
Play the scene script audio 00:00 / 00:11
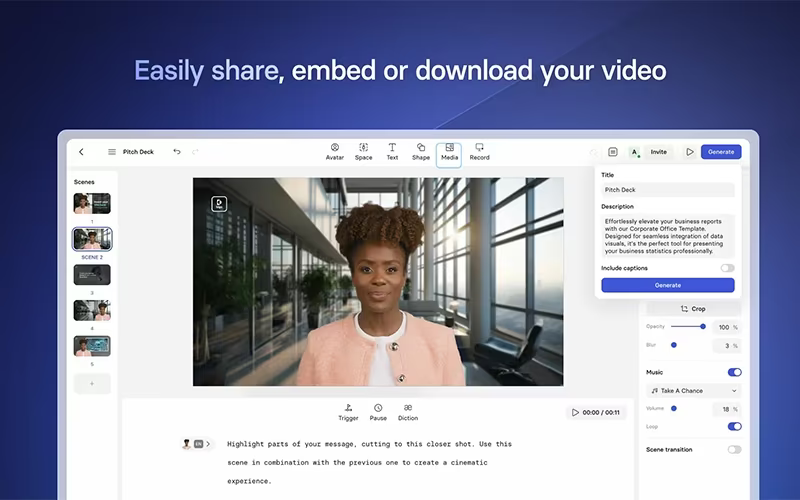coord(596,412)
